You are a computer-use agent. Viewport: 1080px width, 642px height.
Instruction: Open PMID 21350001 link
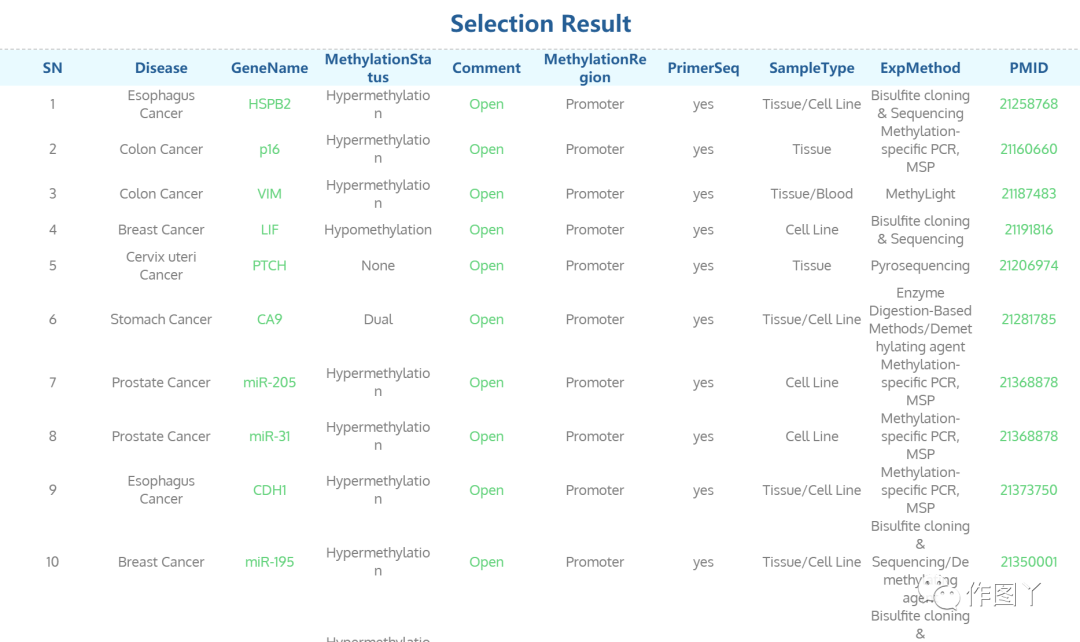coord(1028,561)
